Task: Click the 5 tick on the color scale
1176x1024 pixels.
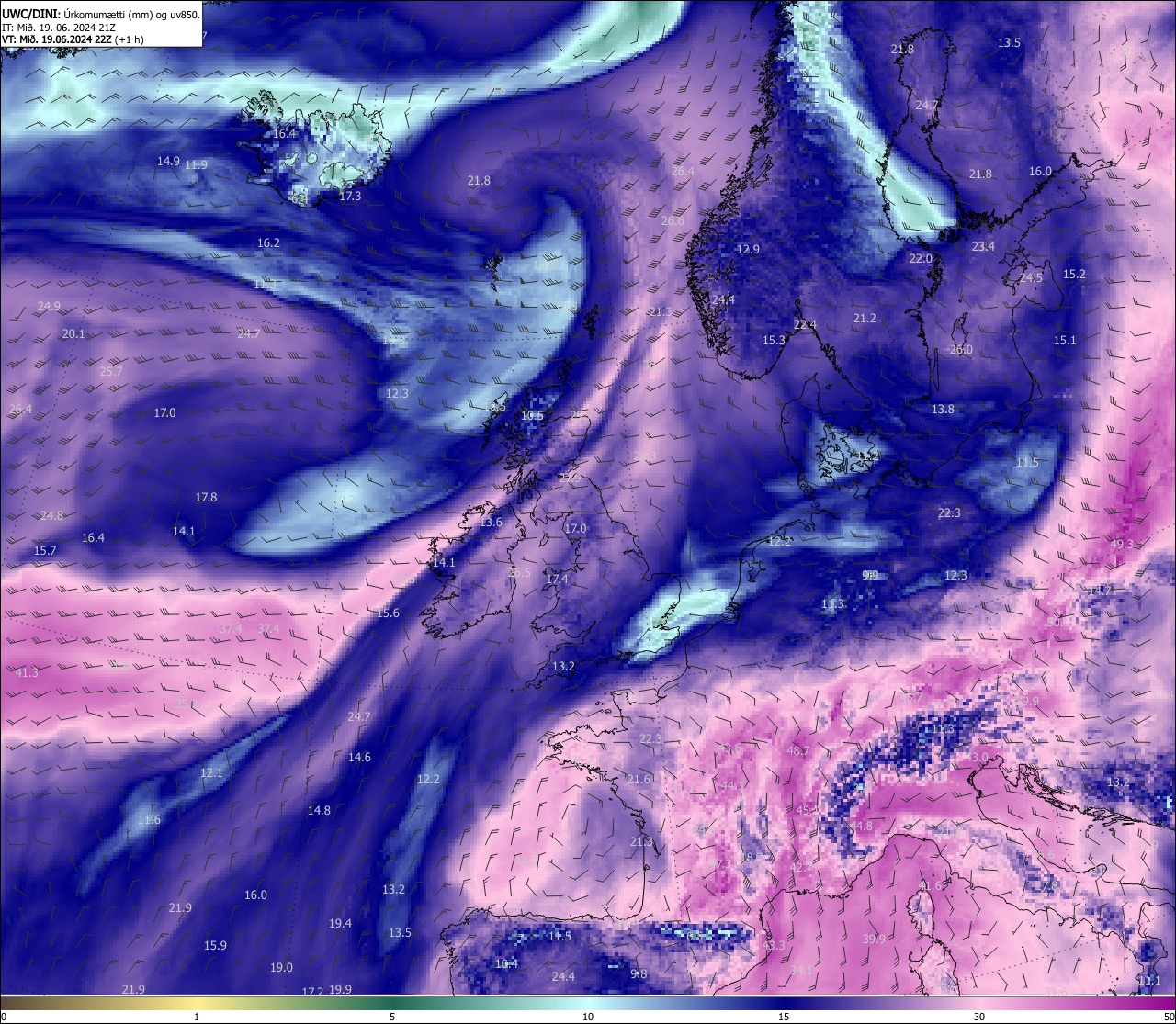Action: click(392, 1017)
